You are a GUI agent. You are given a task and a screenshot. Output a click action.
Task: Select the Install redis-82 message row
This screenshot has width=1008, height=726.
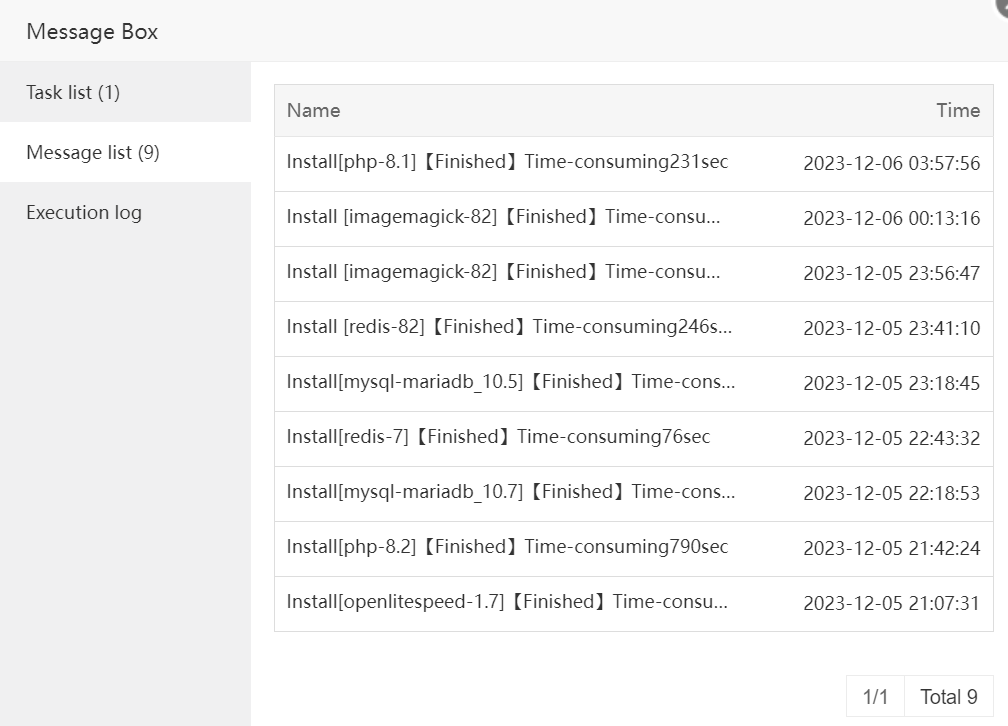pos(509,327)
